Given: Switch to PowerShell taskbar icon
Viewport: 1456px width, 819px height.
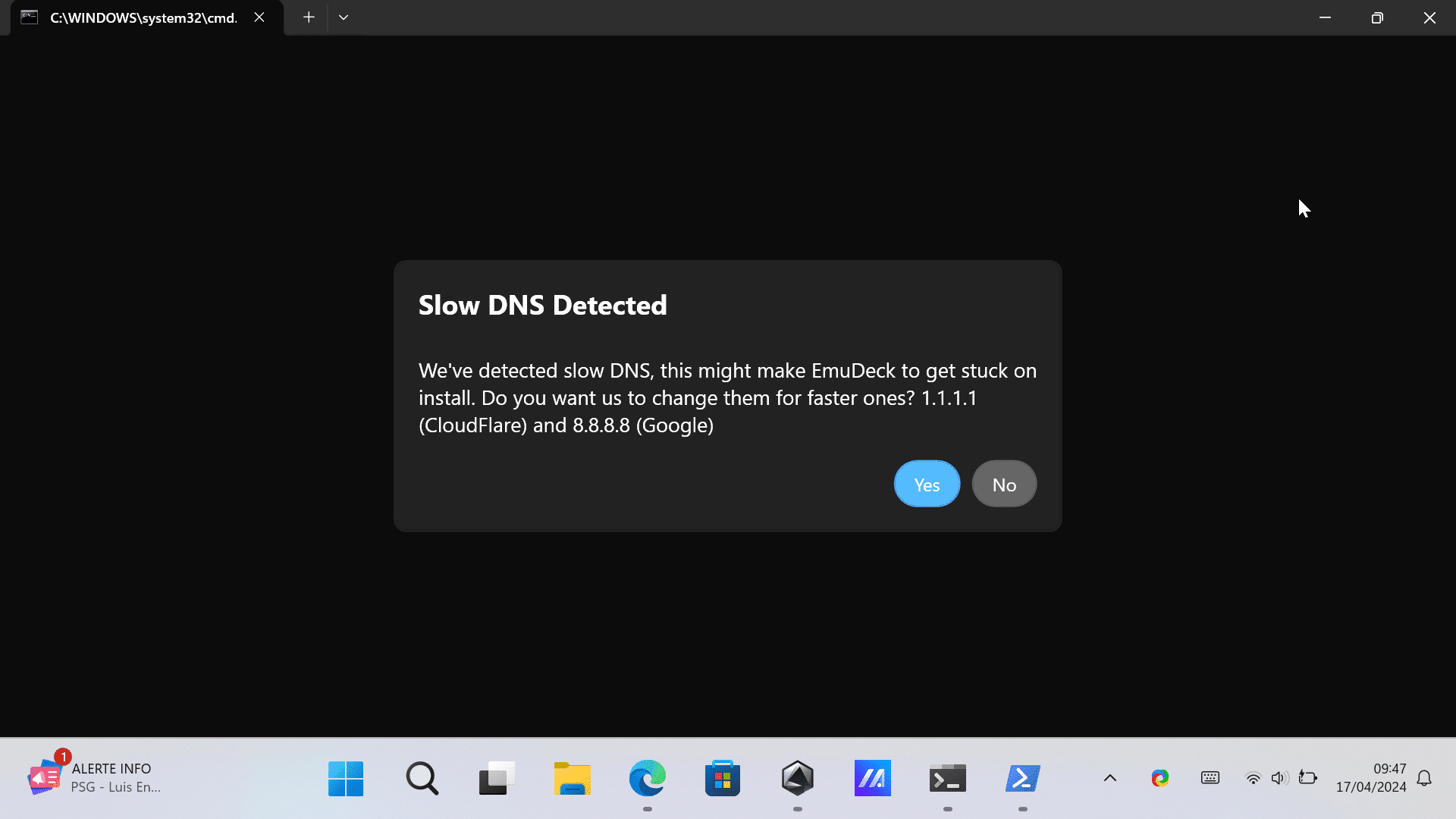Looking at the screenshot, I should click(x=1022, y=778).
